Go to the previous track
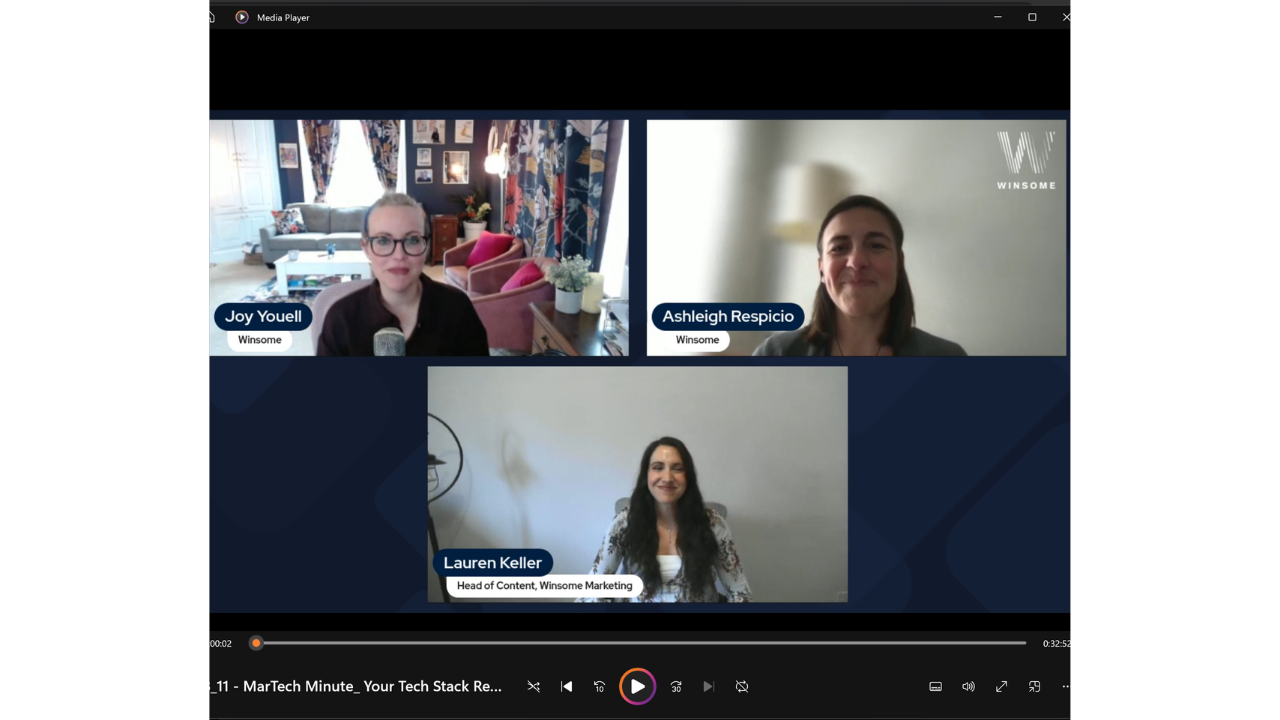This screenshot has width=1280, height=720. (x=566, y=687)
